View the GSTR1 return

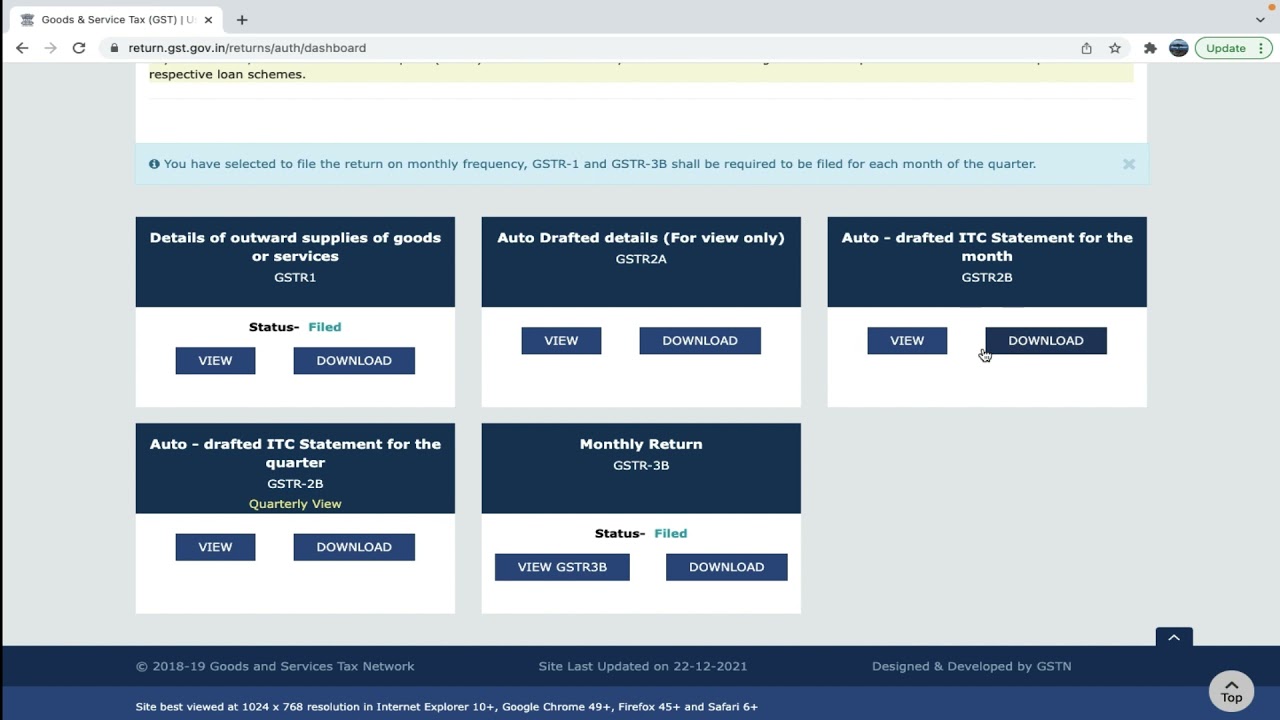pyautogui.click(x=215, y=361)
